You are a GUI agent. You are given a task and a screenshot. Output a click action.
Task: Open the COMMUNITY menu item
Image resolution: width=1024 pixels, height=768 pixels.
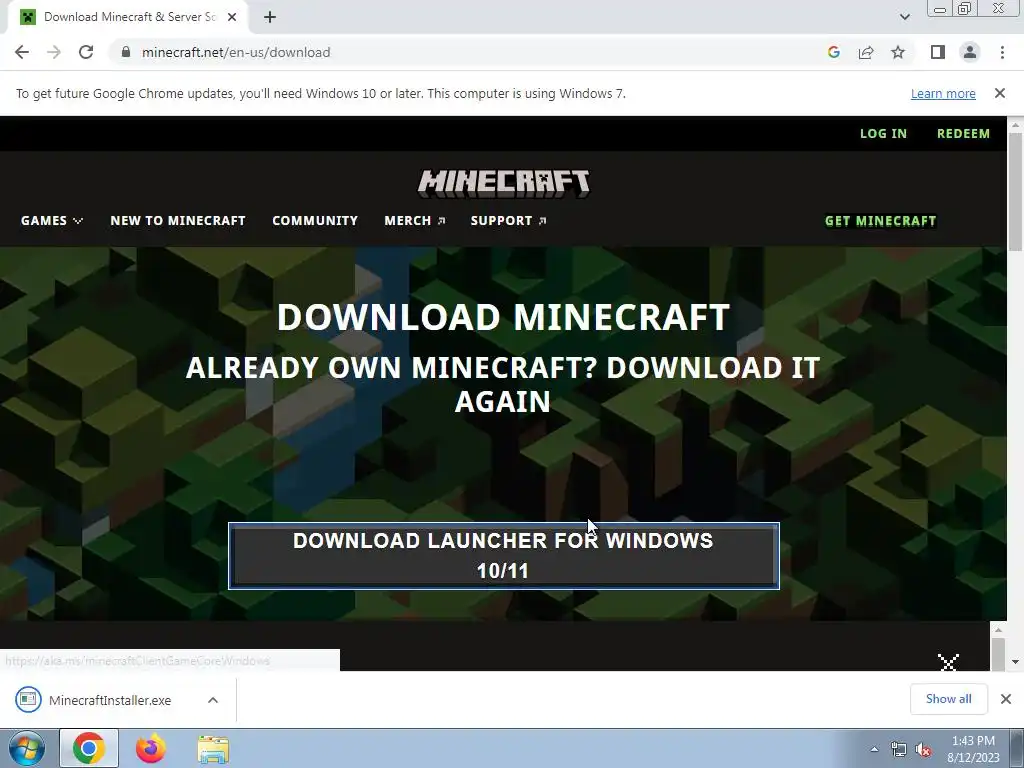point(315,221)
